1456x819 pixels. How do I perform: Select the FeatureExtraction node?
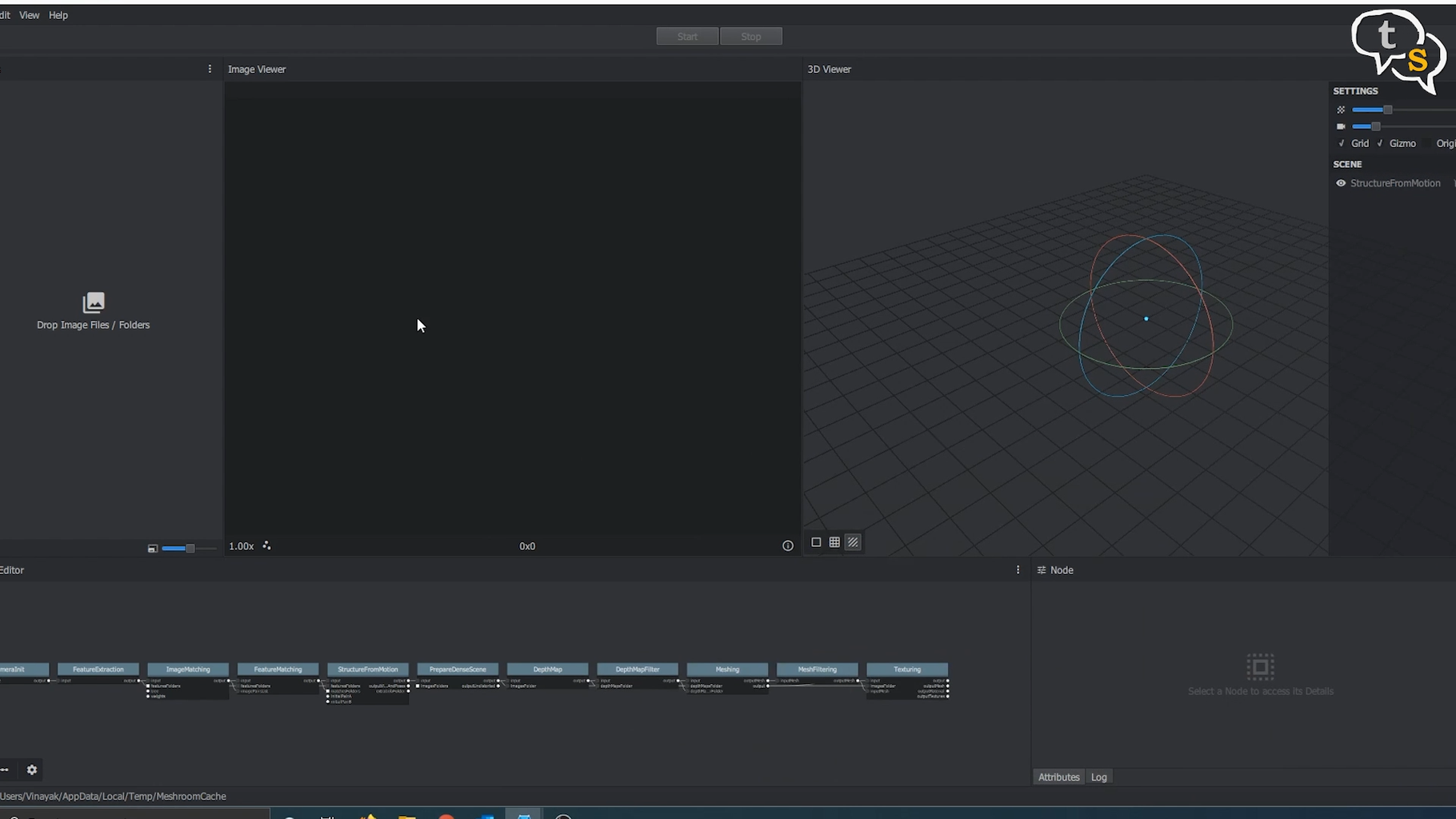pos(98,669)
